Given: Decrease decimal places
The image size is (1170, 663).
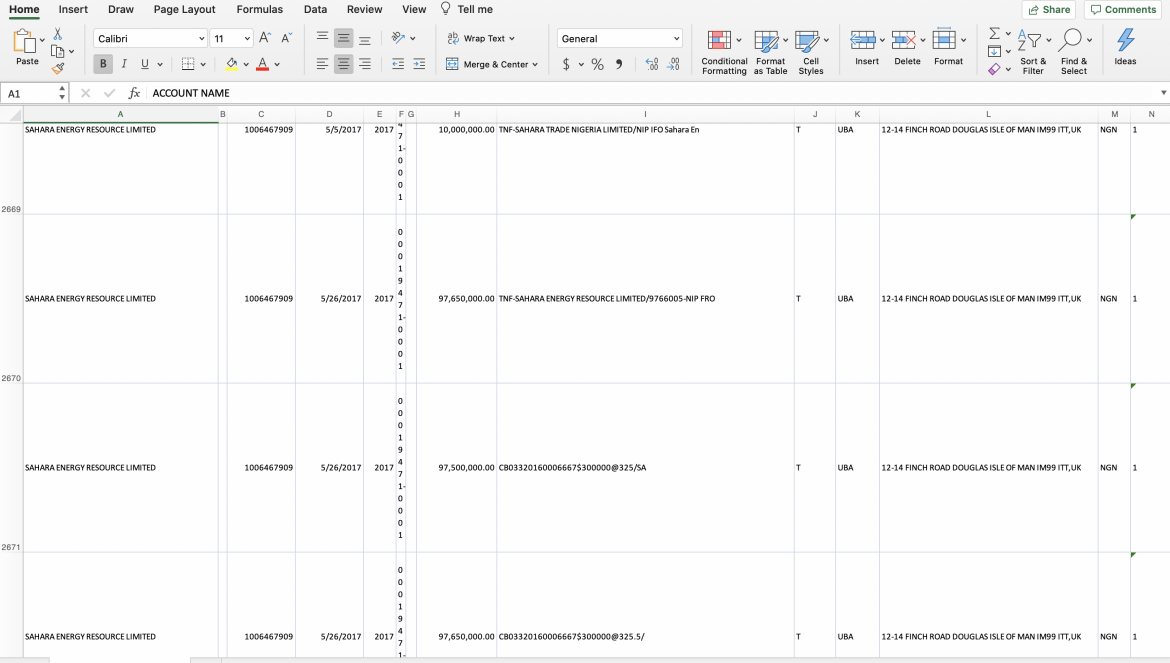Looking at the screenshot, I should coord(673,64).
